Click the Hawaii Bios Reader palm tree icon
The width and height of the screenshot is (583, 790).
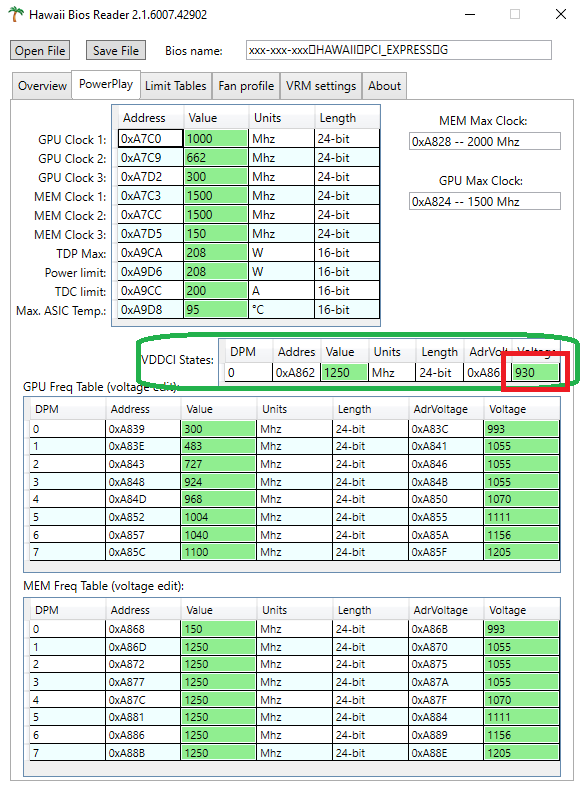pyautogui.click(x=16, y=14)
